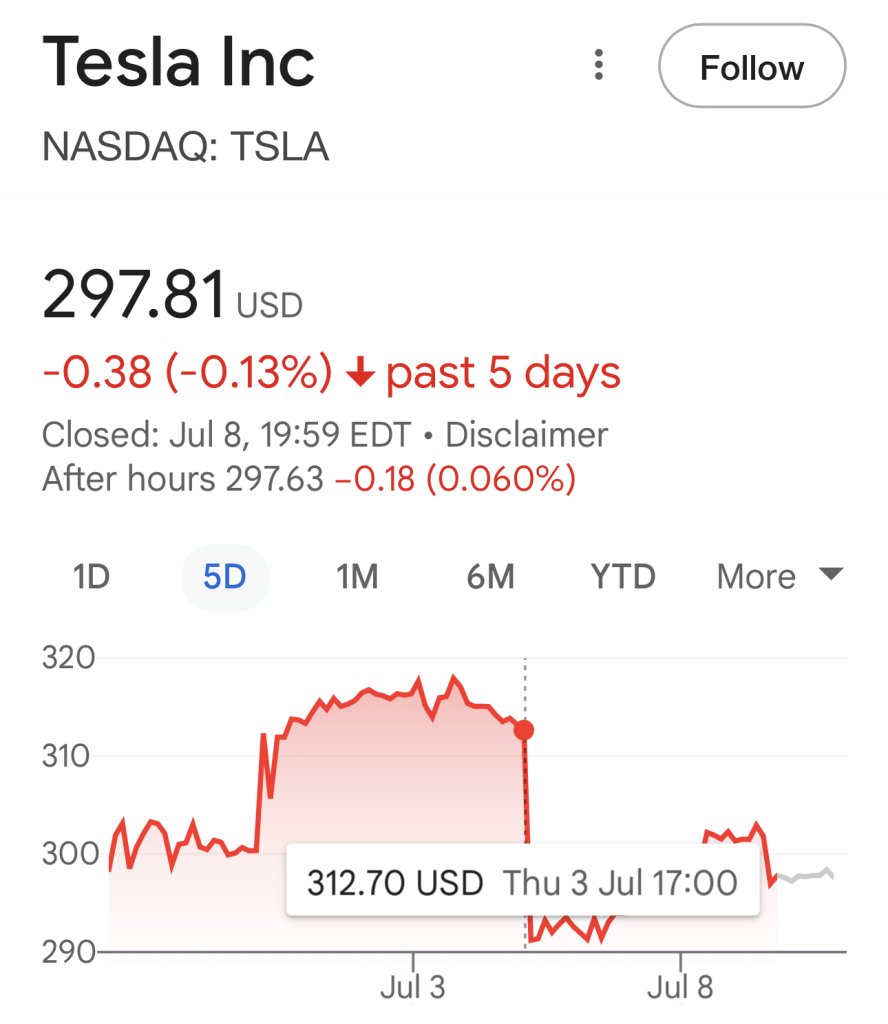
Task: Click the red chart marker dot
Action: point(524,730)
